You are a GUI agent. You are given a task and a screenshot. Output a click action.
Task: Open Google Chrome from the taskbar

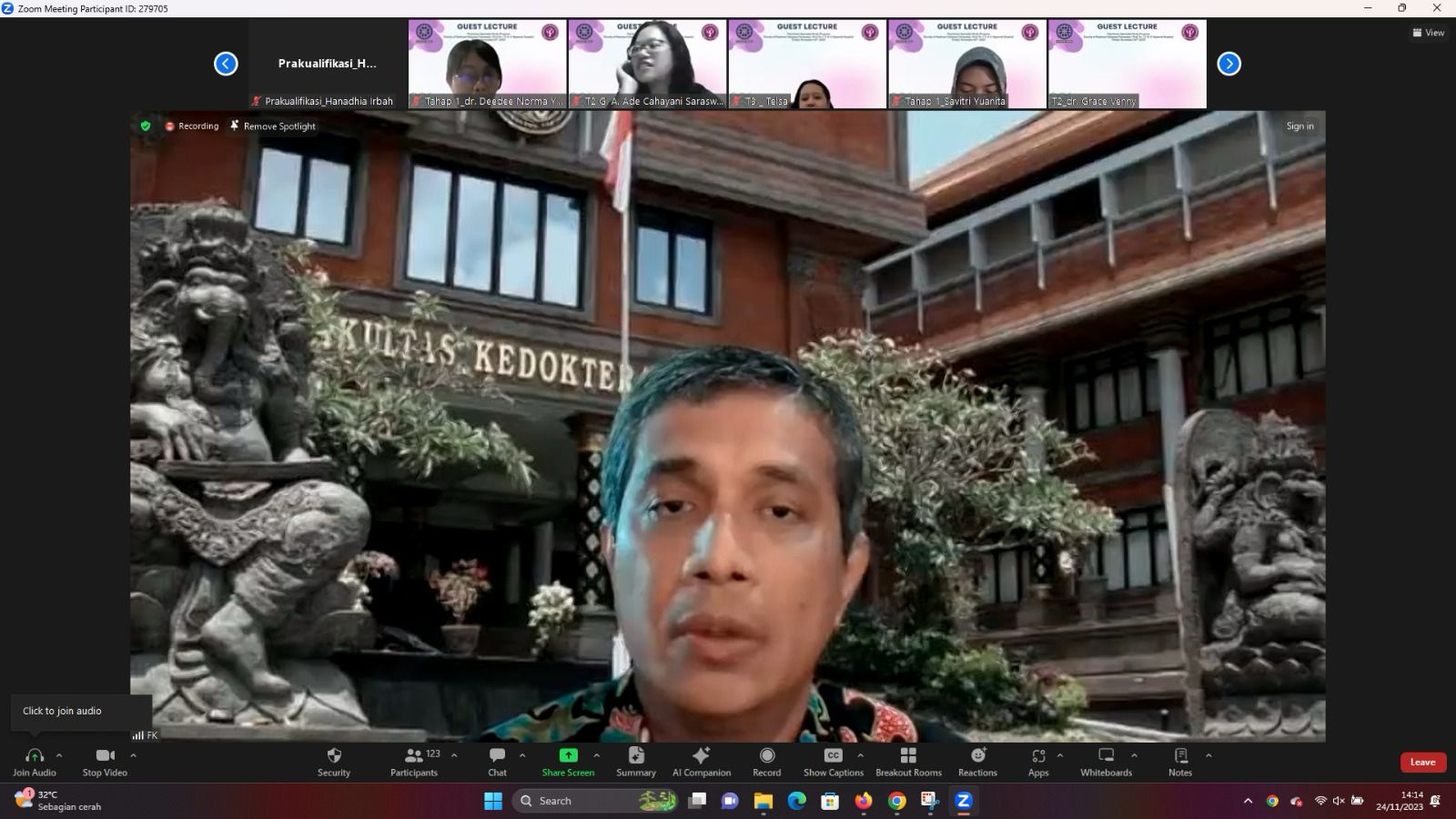tap(897, 801)
